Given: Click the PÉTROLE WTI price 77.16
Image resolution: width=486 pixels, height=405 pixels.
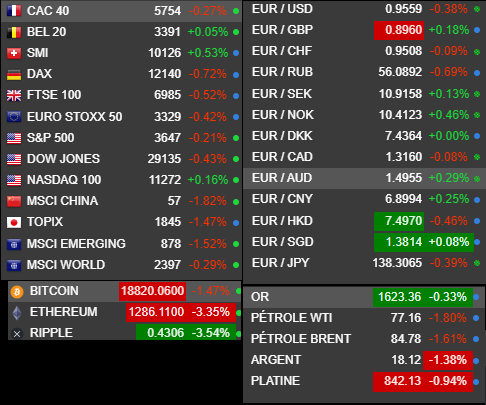Looking at the screenshot, I should (x=406, y=318).
